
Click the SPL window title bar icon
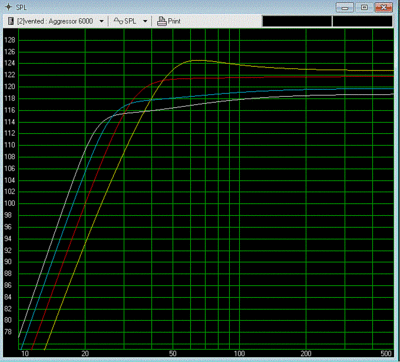8,7
